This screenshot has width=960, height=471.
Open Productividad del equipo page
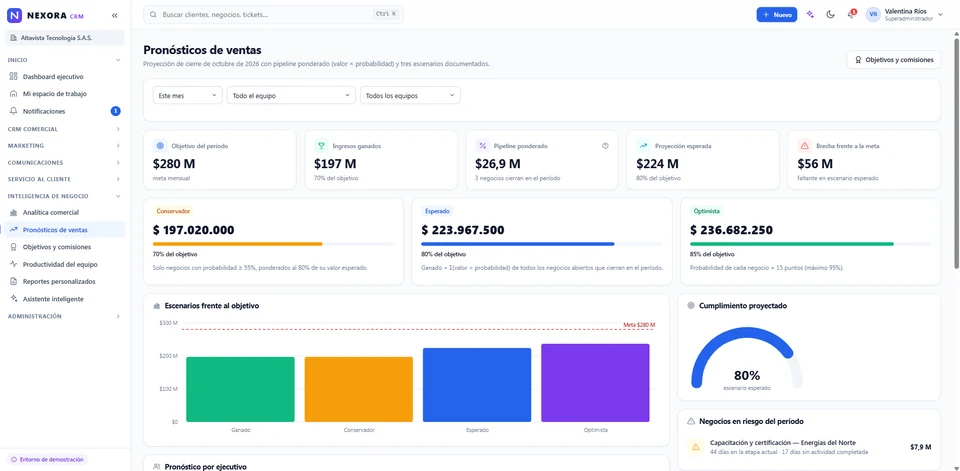pos(65,264)
